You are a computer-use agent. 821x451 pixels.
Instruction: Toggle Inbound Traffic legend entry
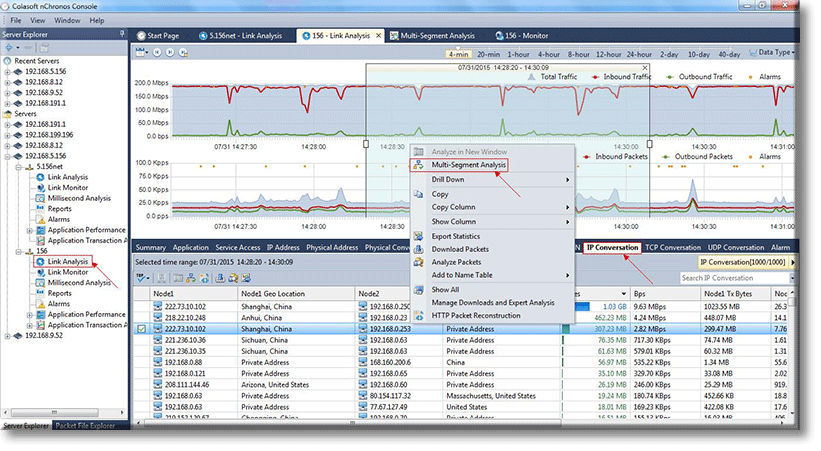point(621,76)
